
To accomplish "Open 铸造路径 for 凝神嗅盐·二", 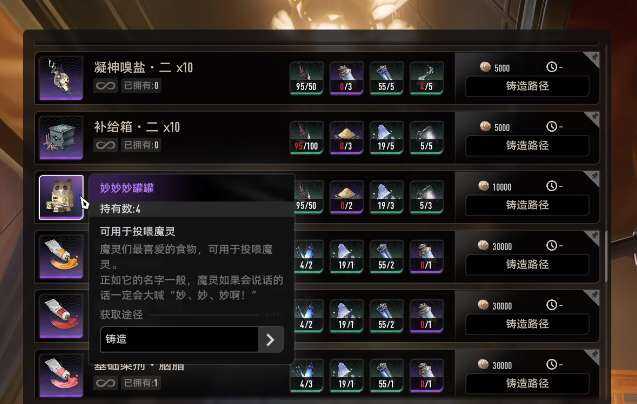I will 527,86.
